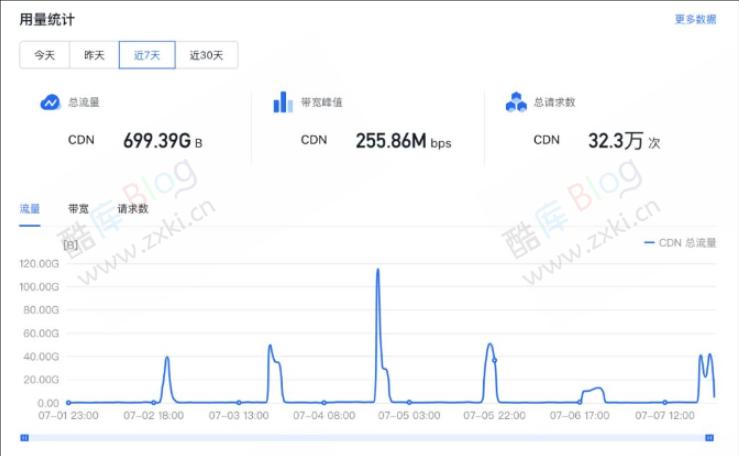This screenshot has height=456, width=739.
Task: Click the data point at 07-04 08:00
Action: pos(324,403)
